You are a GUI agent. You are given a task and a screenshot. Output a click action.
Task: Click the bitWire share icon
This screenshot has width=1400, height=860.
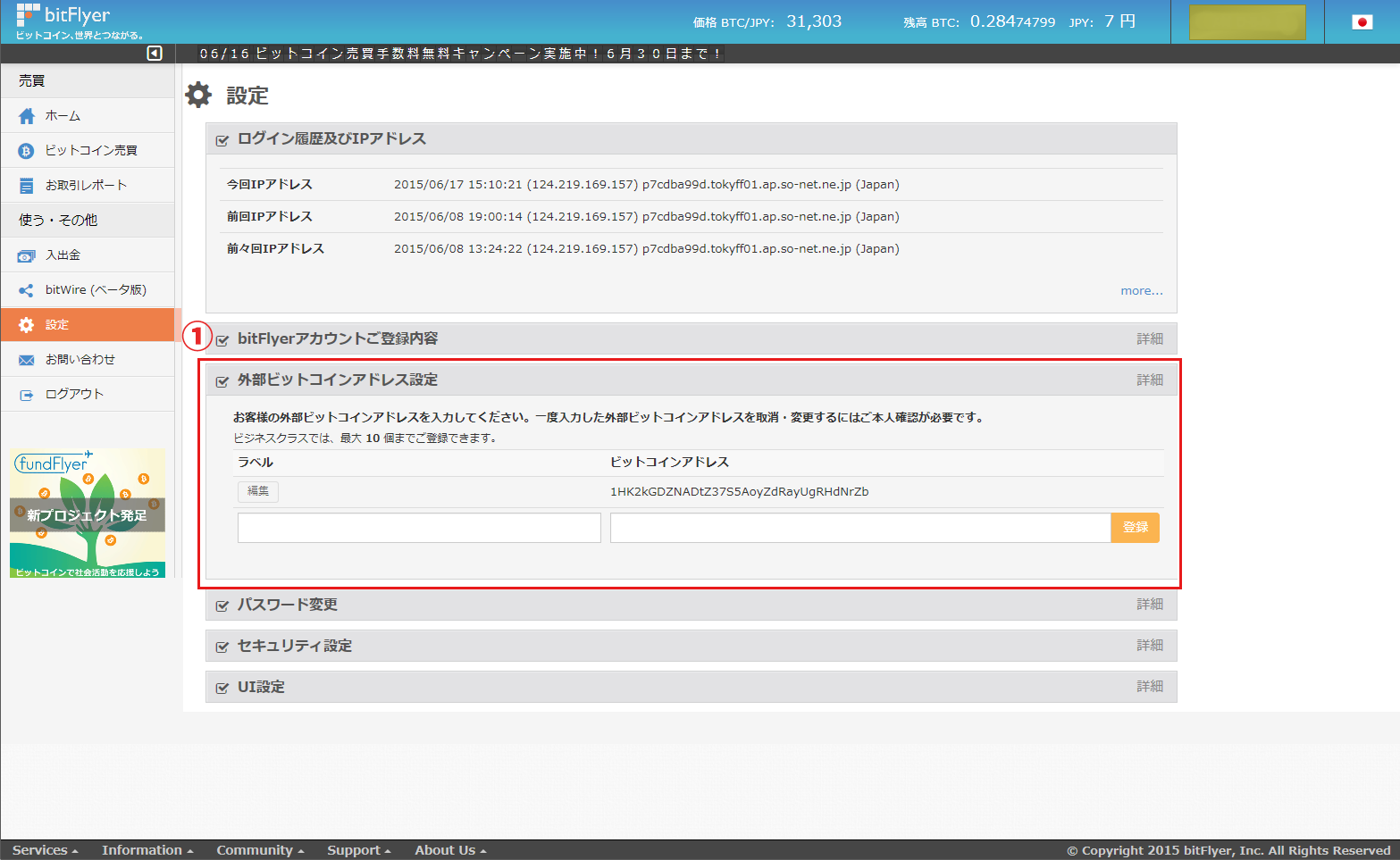pyautogui.click(x=26, y=290)
